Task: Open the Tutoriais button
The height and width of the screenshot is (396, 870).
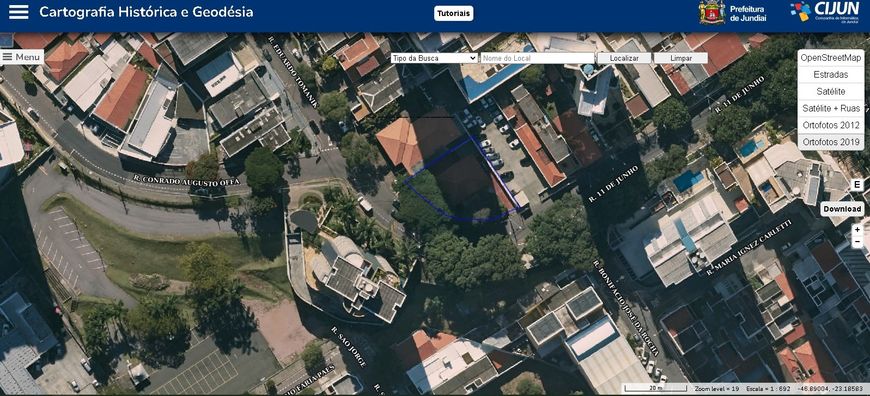Action: (x=453, y=13)
